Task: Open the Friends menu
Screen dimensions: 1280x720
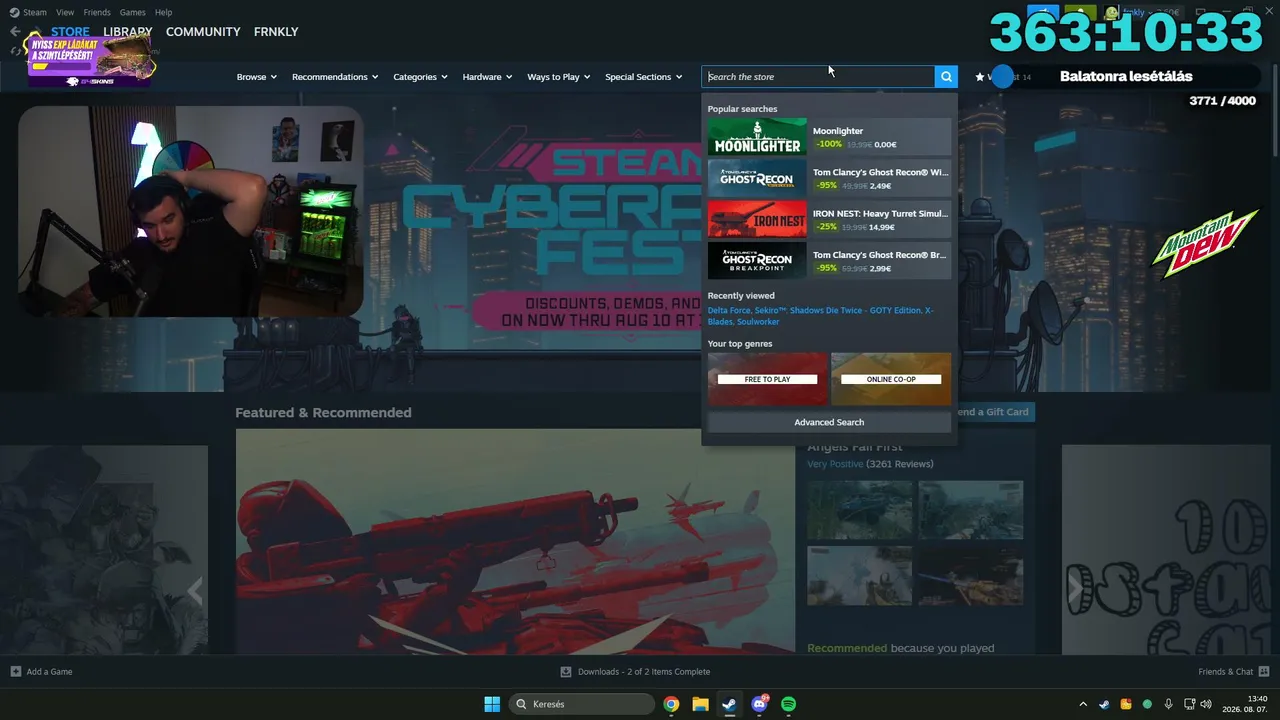Action: point(97,12)
